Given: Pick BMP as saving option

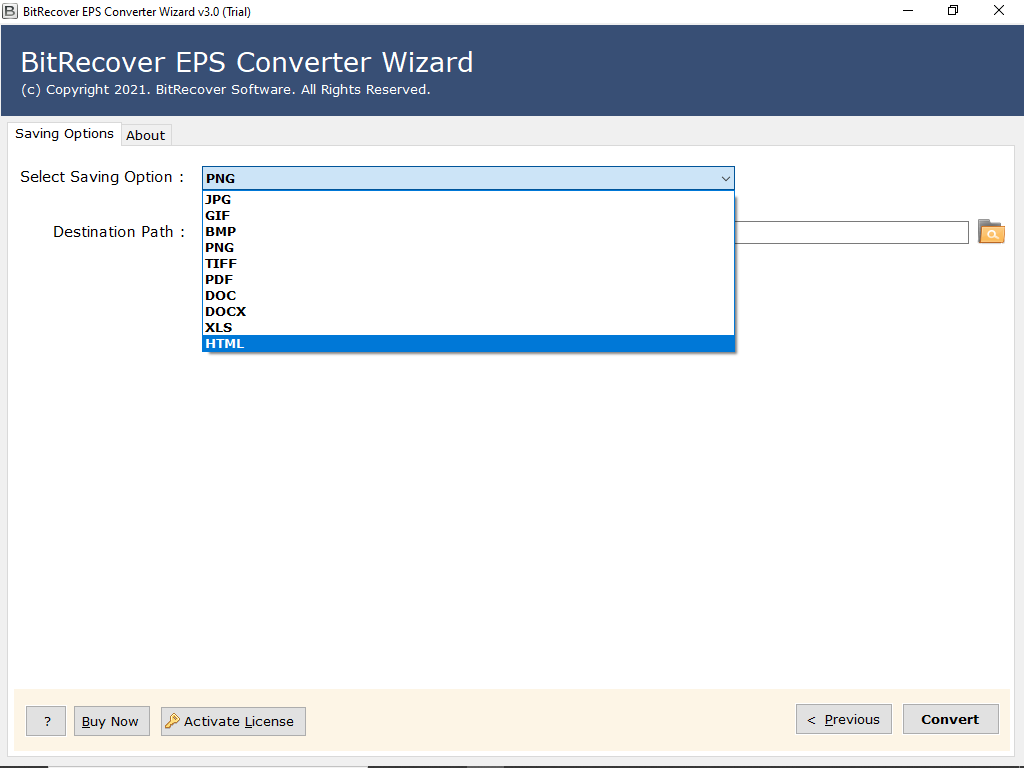Looking at the screenshot, I should coord(468,232).
